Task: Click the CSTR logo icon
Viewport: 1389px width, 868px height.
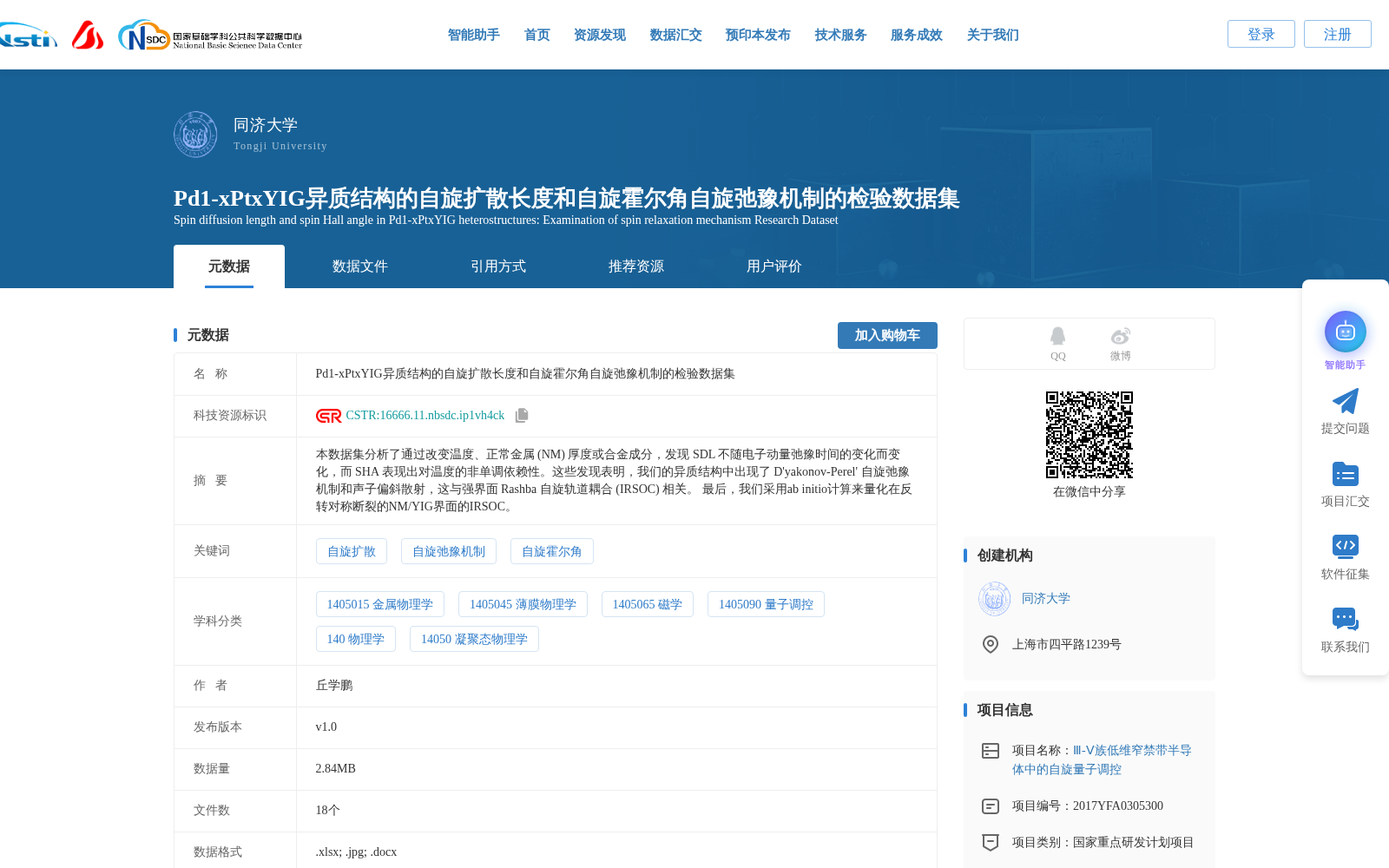Action: (329, 416)
